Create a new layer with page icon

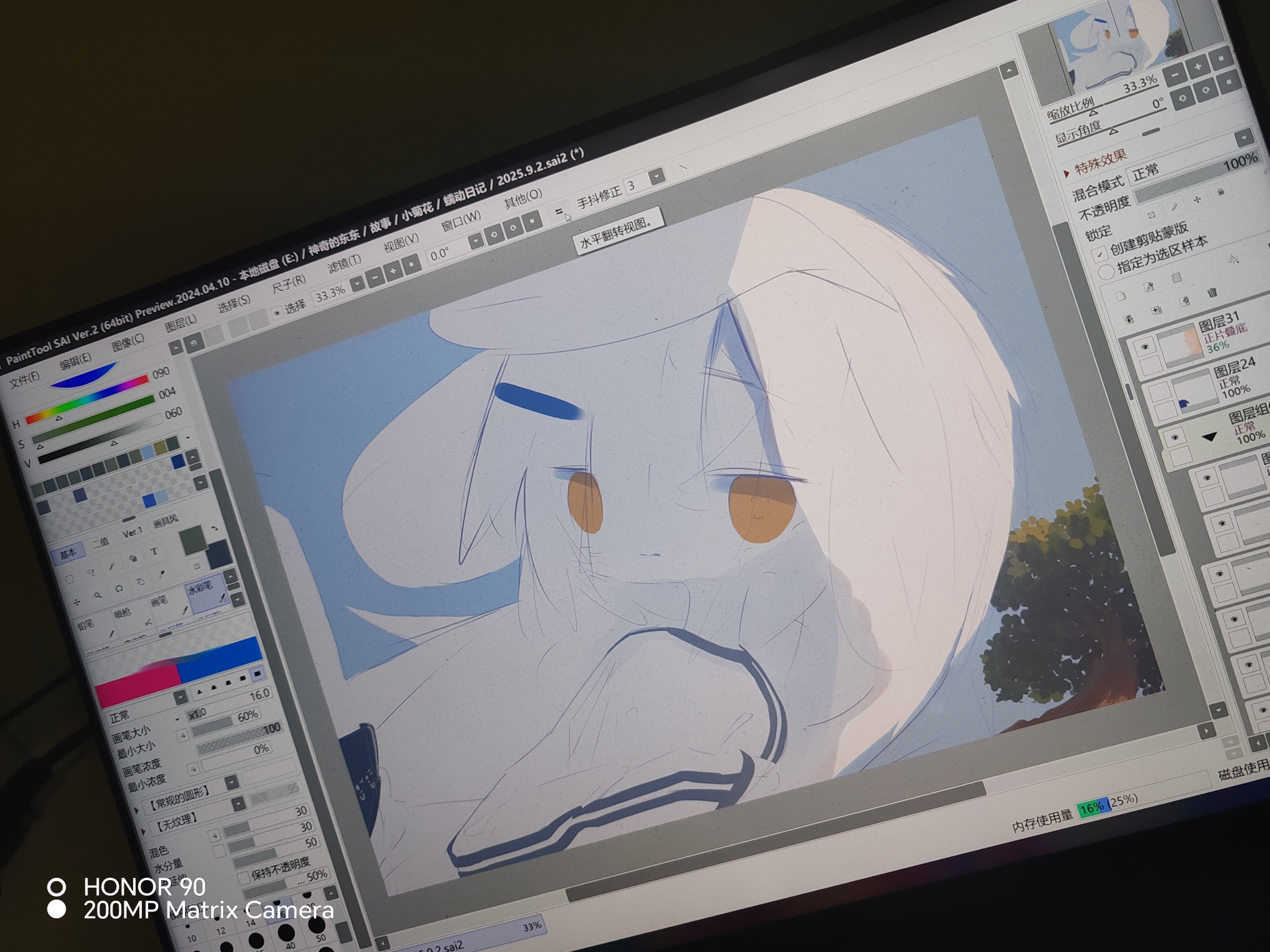pos(1120,296)
